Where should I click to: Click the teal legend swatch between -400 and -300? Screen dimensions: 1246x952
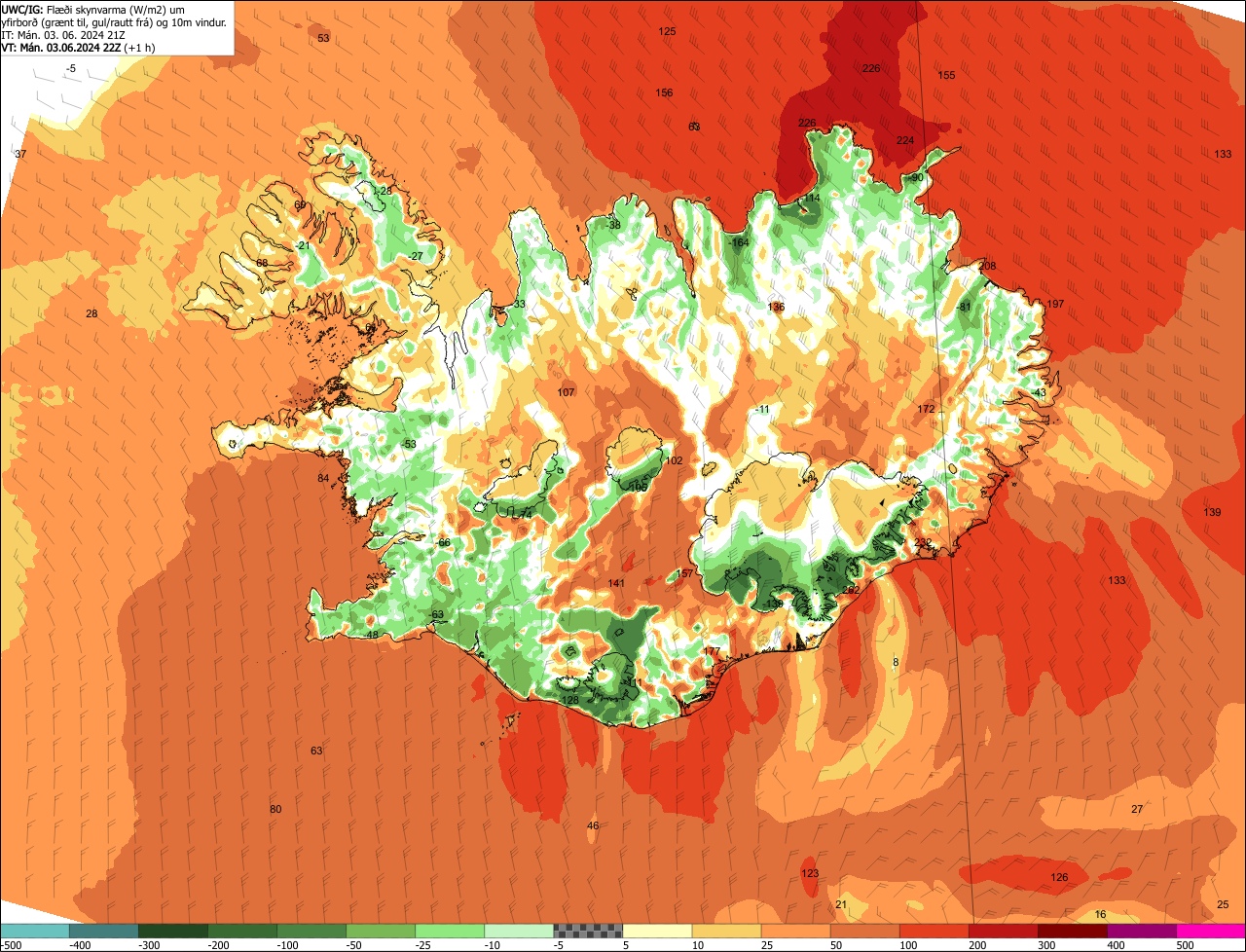(104, 931)
